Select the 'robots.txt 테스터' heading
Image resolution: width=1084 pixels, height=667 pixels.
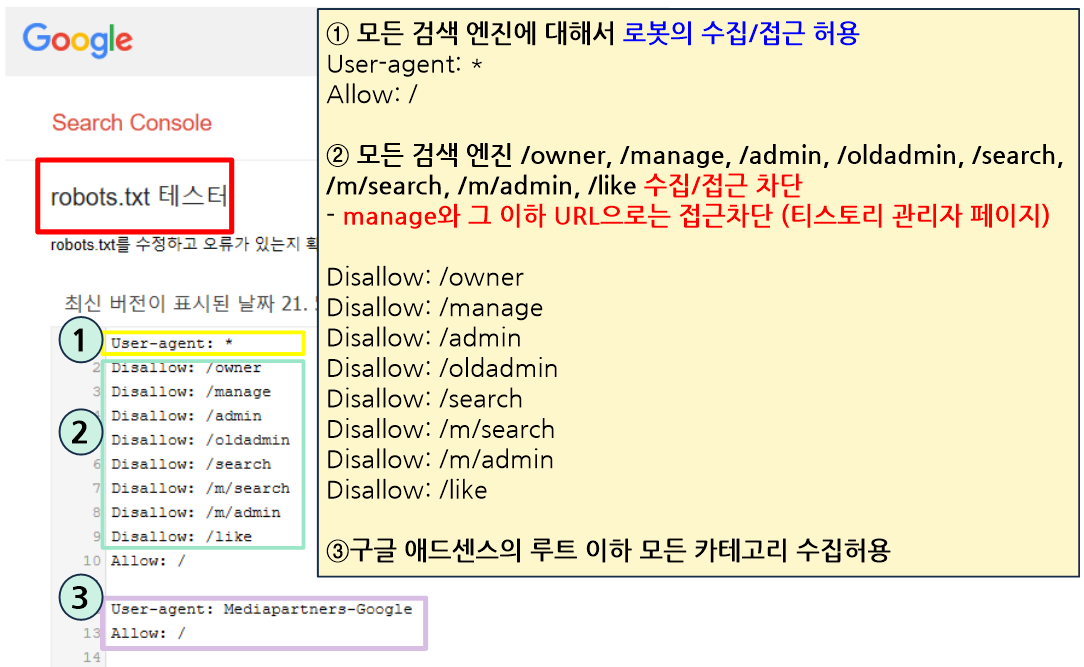(139, 196)
